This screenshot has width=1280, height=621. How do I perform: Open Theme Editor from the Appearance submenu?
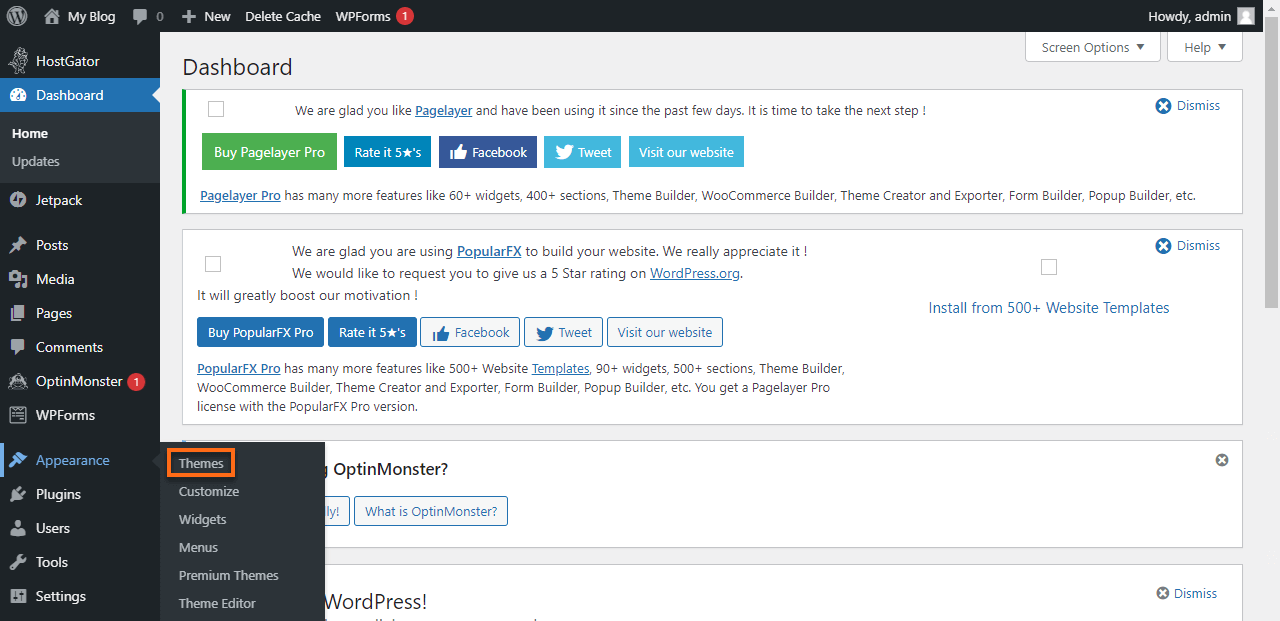pyautogui.click(x=217, y=603)
